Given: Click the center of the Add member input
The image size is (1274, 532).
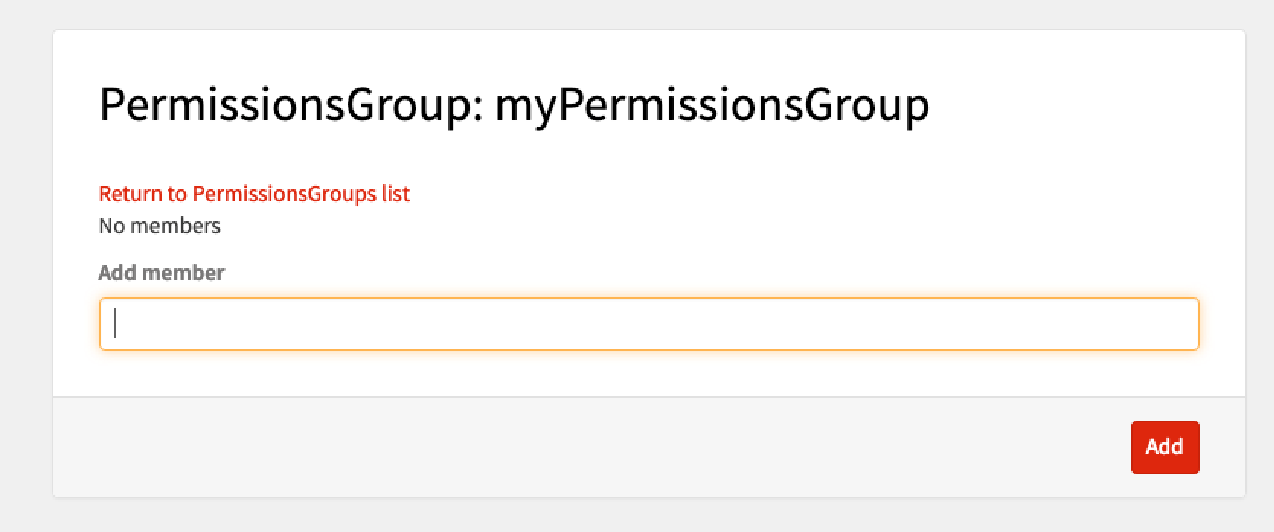Looking at the screenshot, I should click(648, 324).
